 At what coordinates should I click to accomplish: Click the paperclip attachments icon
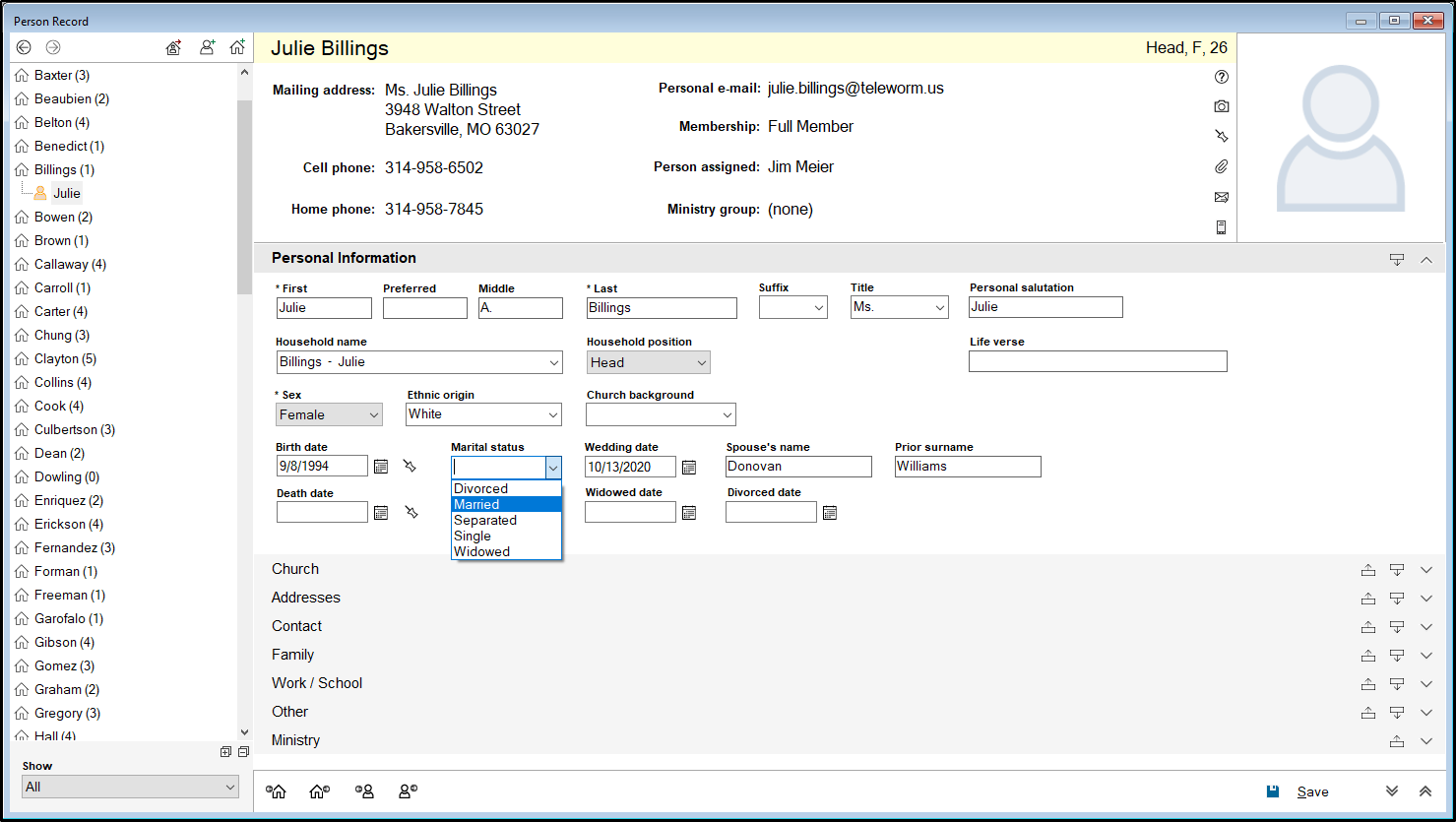1221,166
